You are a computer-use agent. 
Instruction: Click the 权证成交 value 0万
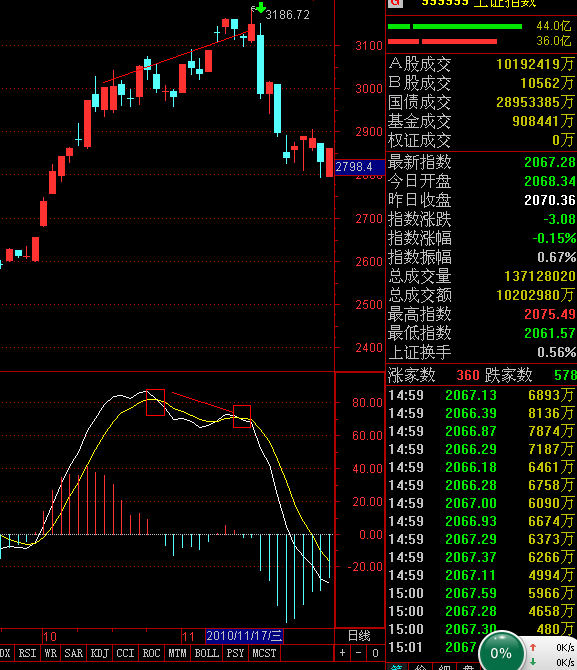click(x=563, y=140)
